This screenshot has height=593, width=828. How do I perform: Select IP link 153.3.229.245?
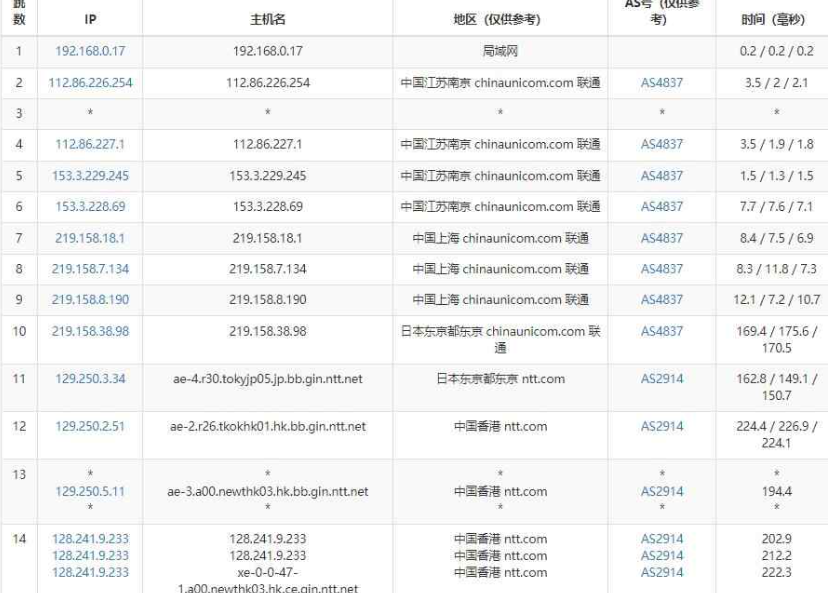coord(90,176)
